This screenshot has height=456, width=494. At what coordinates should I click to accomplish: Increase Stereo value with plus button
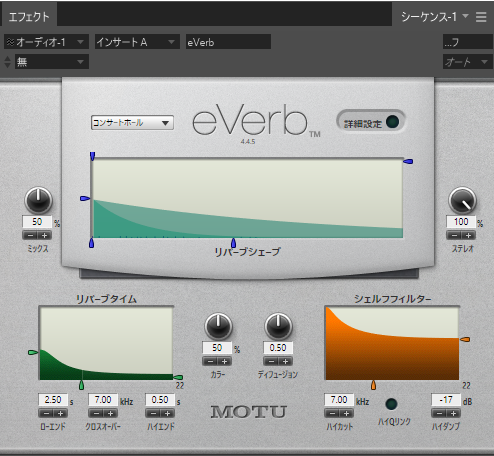[x=468, y=235]
